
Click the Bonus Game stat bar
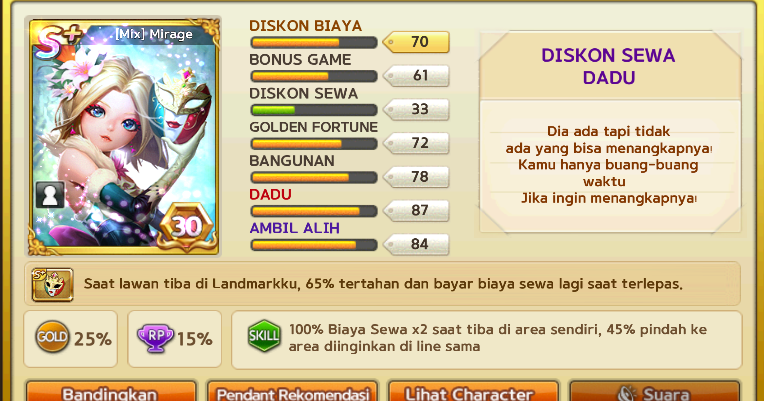click(x=314, y=76)
